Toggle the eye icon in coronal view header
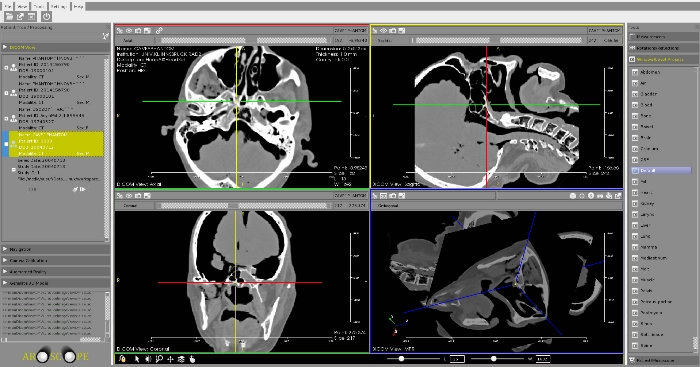 [x=129, y=196]
